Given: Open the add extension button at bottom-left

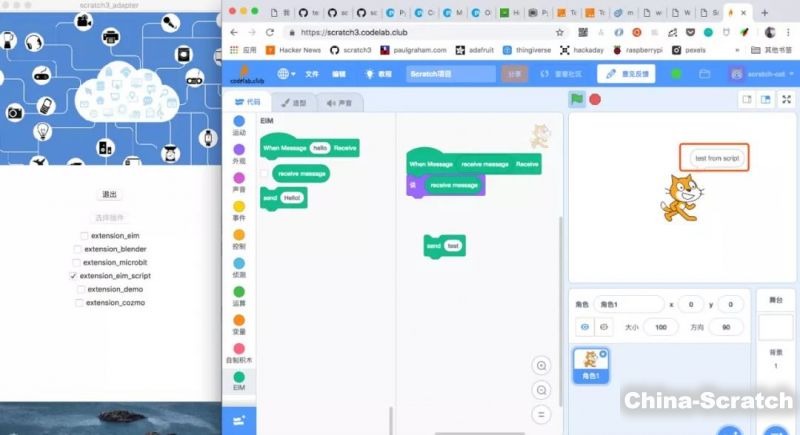Looking at the screenshot, I should click(239, 422).
